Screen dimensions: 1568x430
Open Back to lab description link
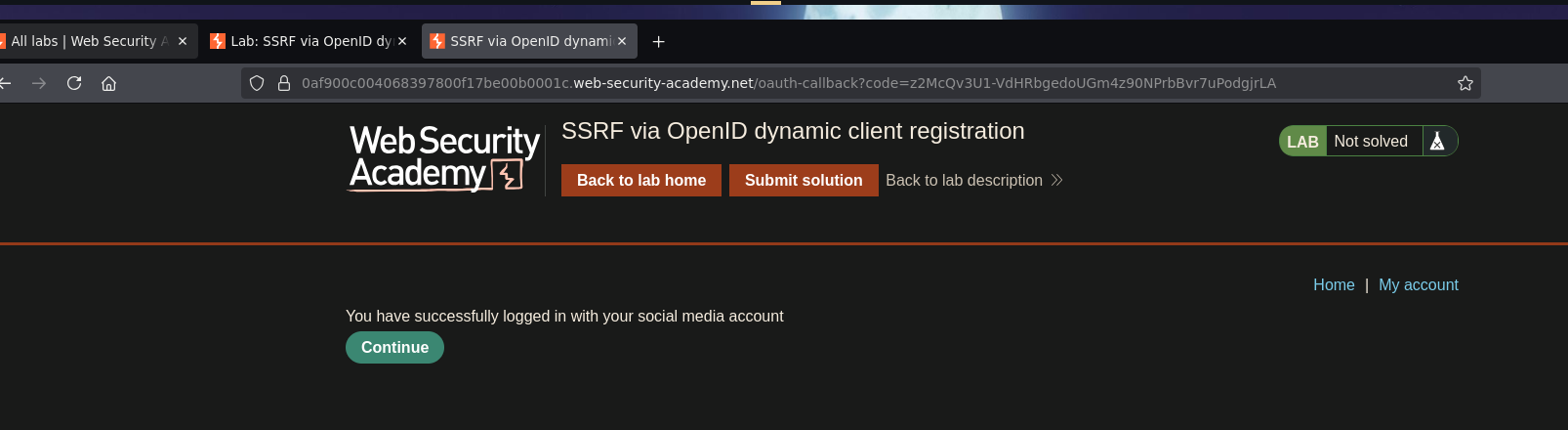973,180
